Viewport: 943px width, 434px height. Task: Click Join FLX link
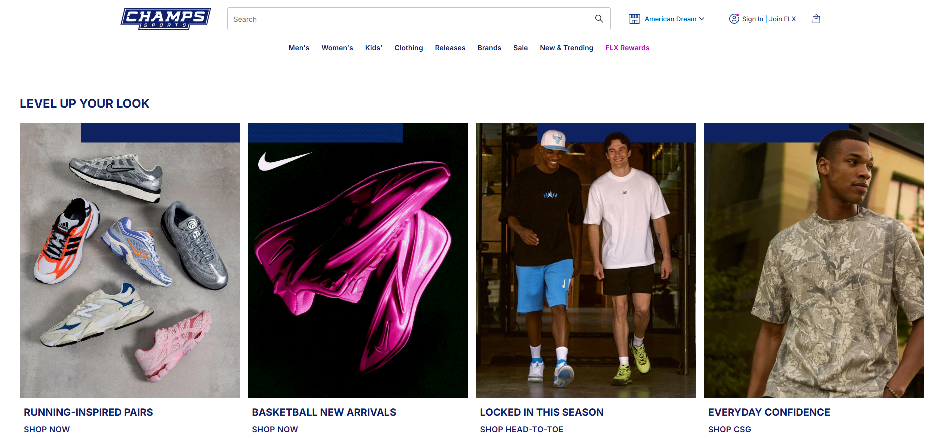point(782,19)
